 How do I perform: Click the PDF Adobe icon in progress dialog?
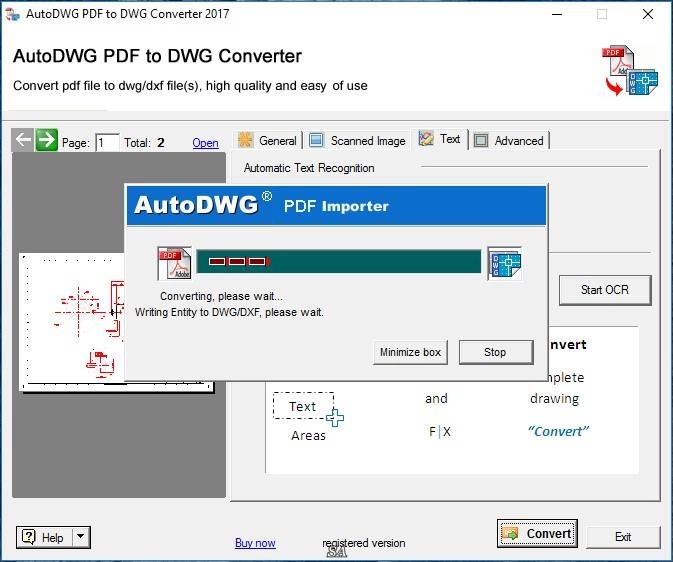click(174, 263)
